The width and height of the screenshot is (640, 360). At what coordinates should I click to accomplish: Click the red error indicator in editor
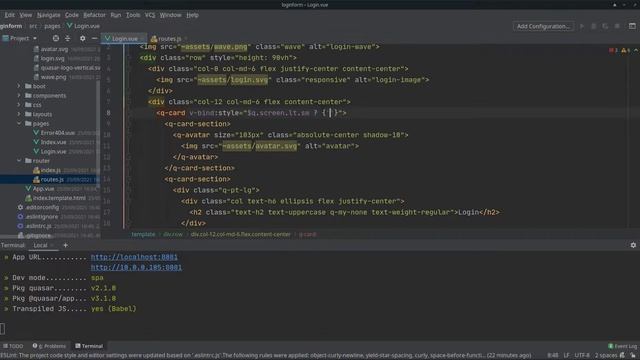pyautogui.click(x=613, y=50)
